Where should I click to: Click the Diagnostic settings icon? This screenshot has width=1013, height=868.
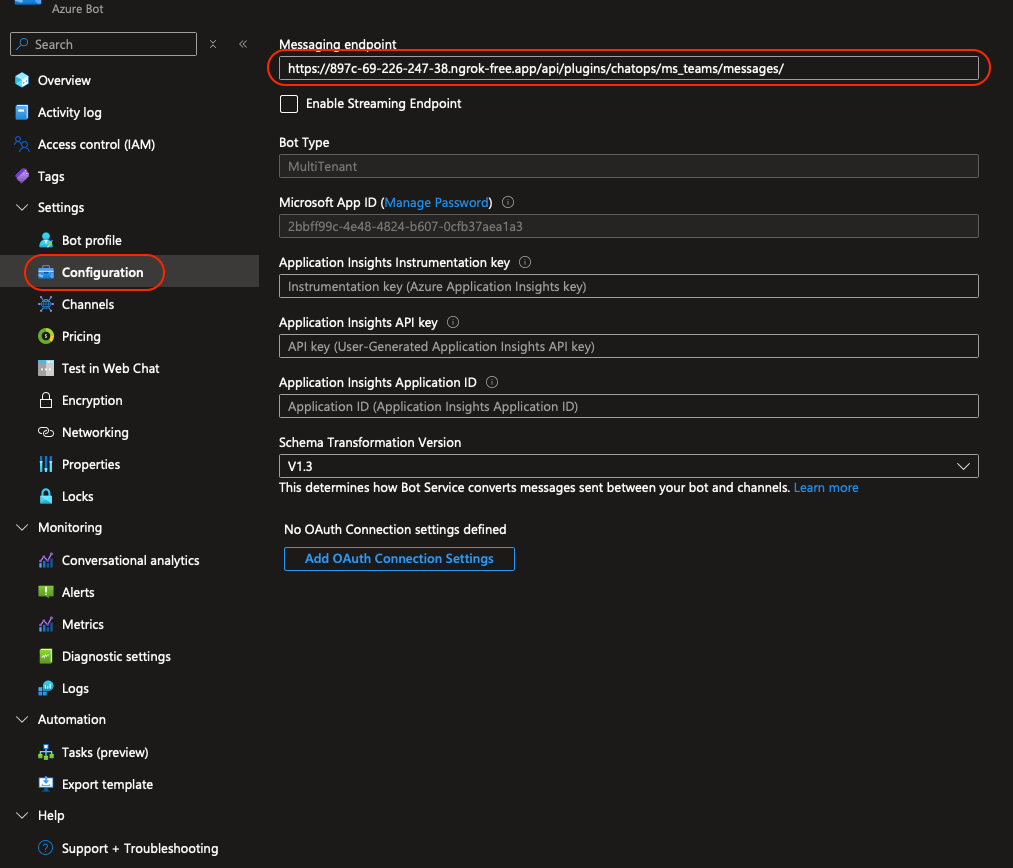click(46, 656)
